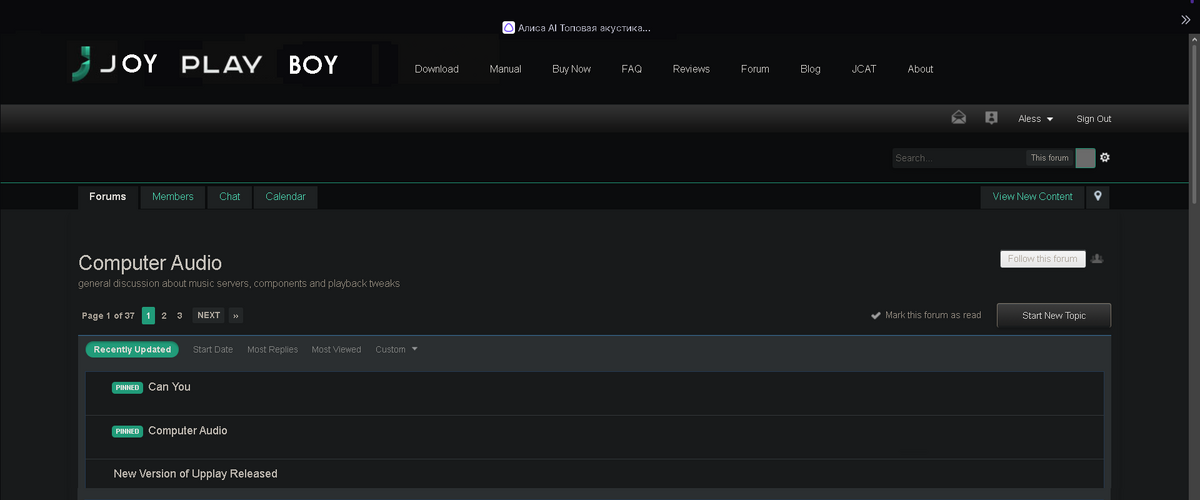1200x500 pixels.
Task: Click the Joy Play Boy logo
Action: (206, 65)
